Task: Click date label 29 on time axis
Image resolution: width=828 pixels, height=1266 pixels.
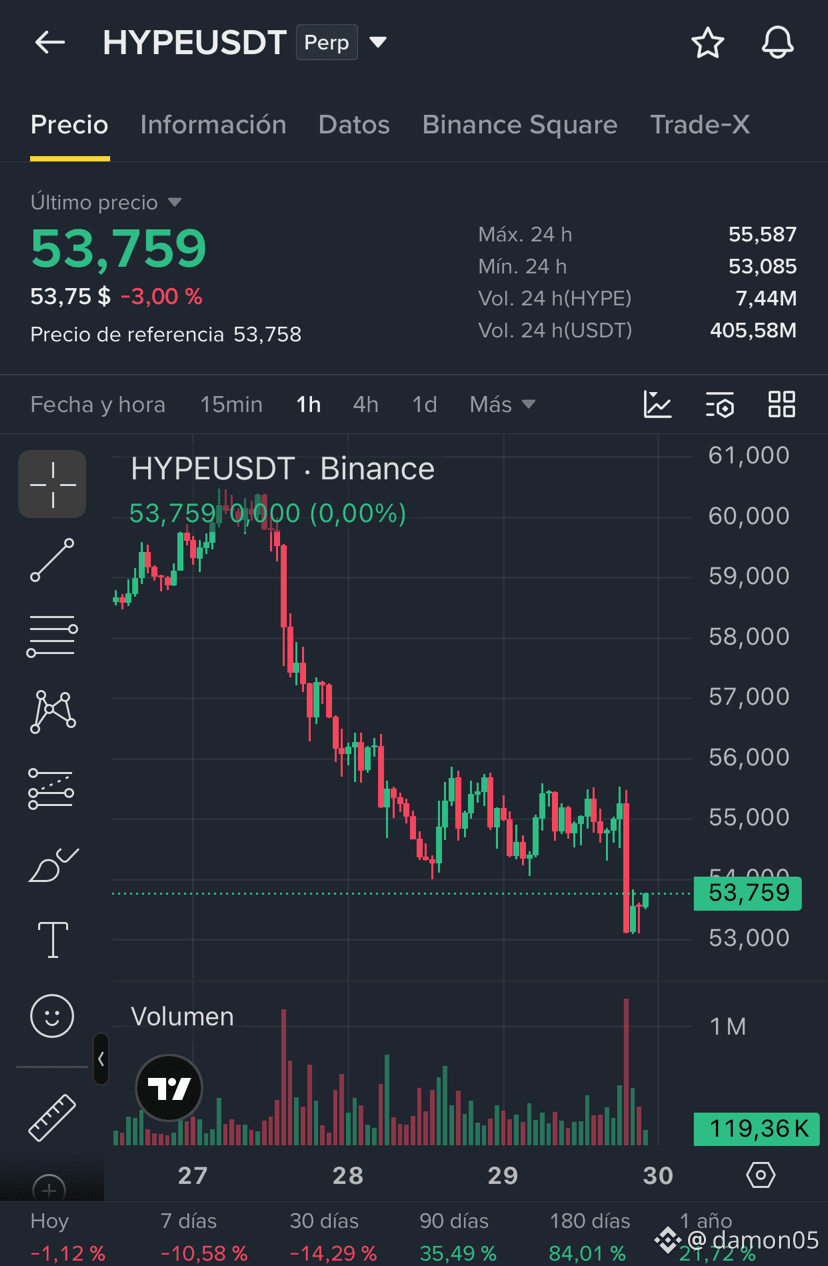Action: coord(502,1175)
